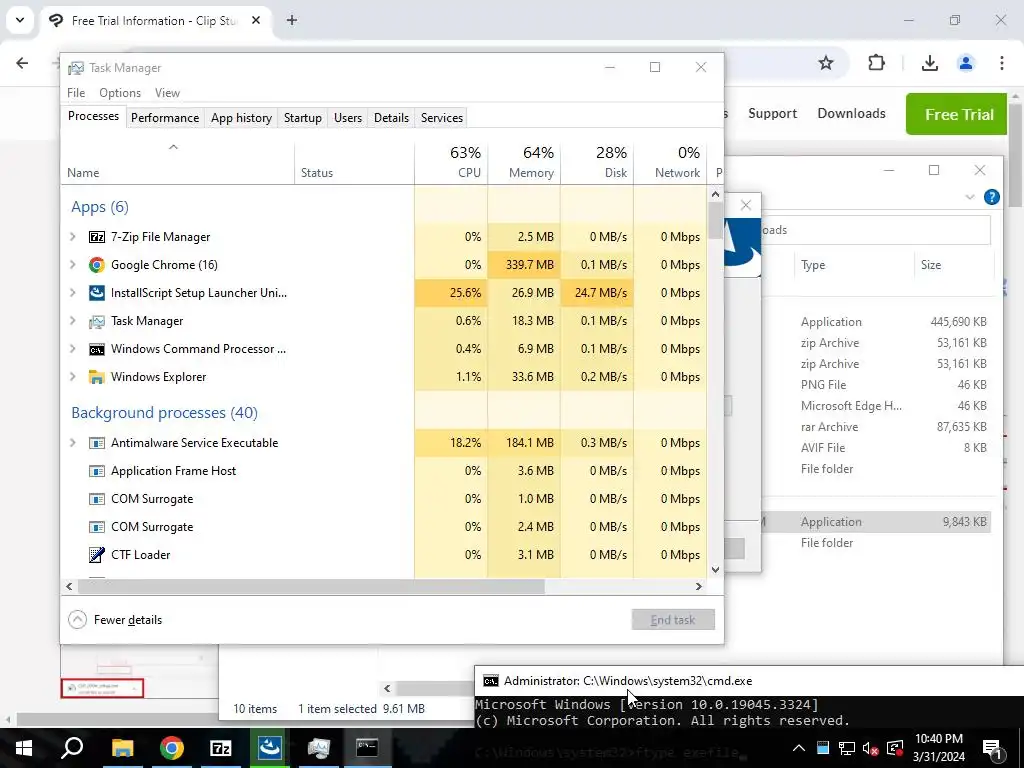The image size is (1024, 768).
Task: Click the Google Chrome process icon
Action: [97, 265]
